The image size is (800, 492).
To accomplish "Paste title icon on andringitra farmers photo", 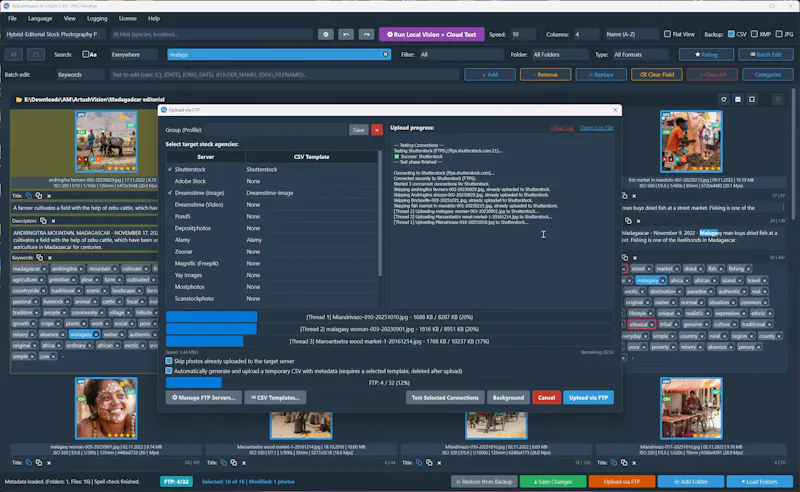I will 39,195.
